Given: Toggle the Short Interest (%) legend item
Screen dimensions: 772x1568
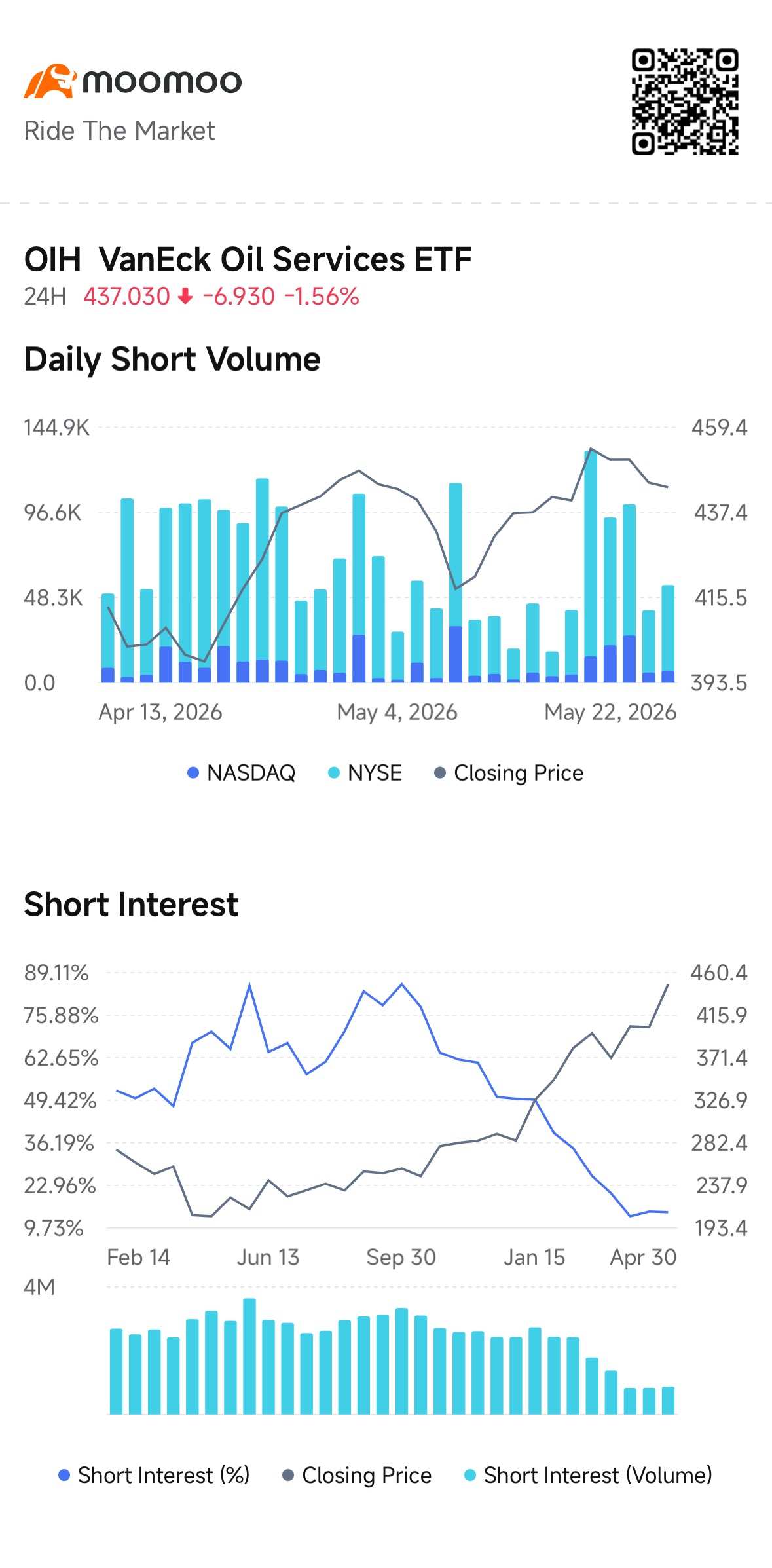Looking at the screenshot, I should 155,1475.
